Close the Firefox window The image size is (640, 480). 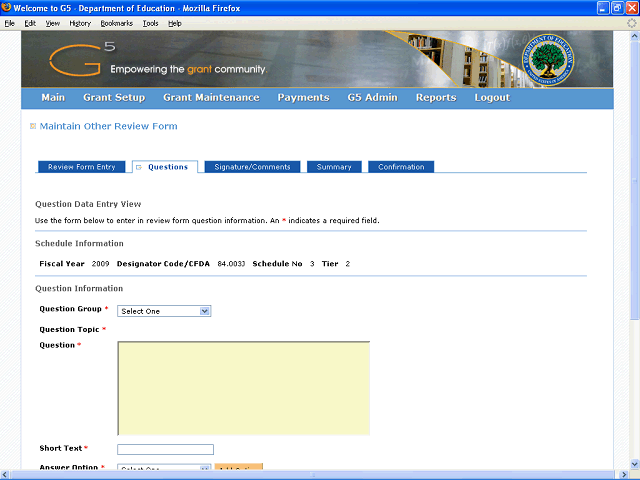pos(632,8)
